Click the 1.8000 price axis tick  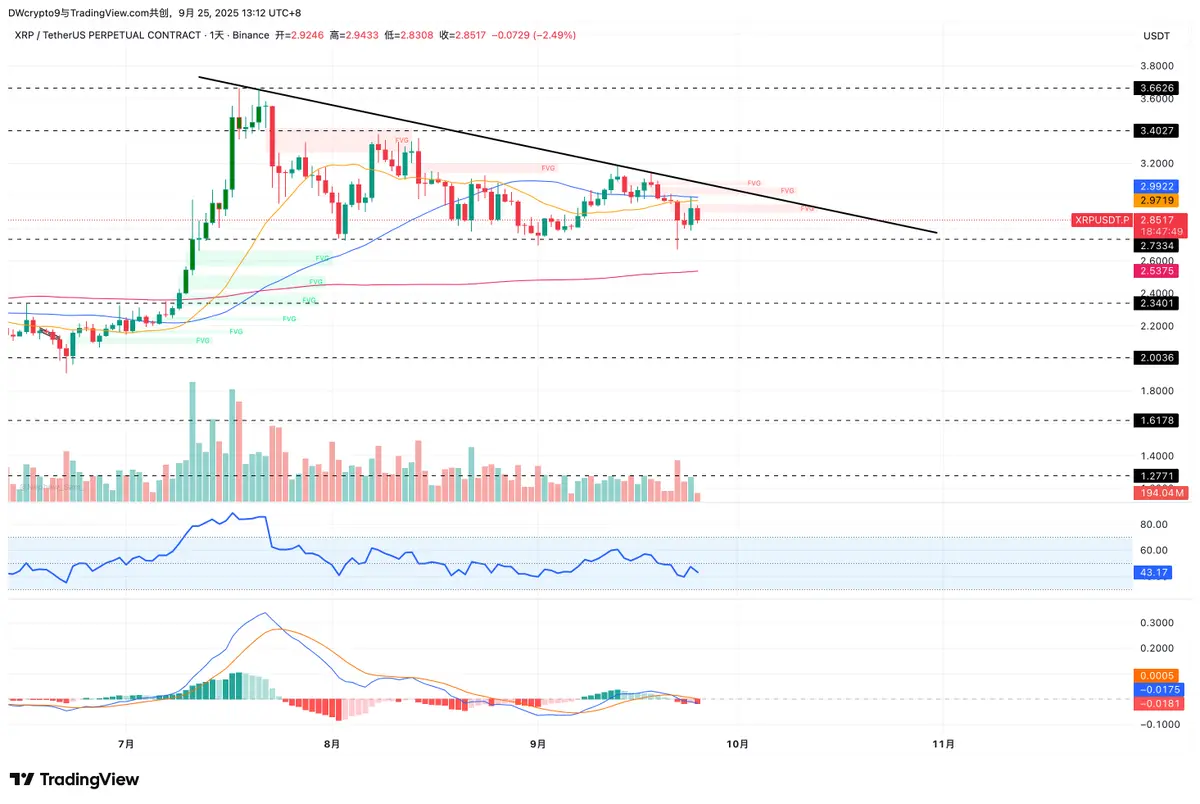coord(1157,391)
